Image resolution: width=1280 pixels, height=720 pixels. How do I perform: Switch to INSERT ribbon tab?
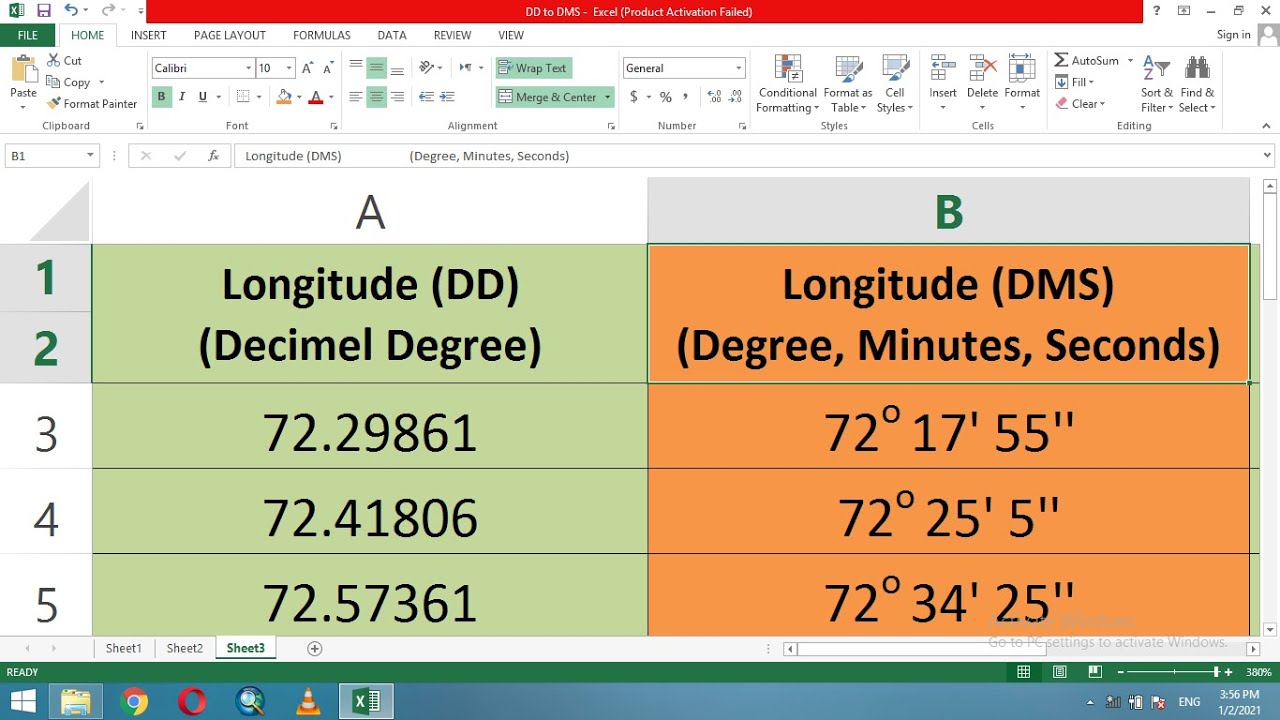point(149,35)
